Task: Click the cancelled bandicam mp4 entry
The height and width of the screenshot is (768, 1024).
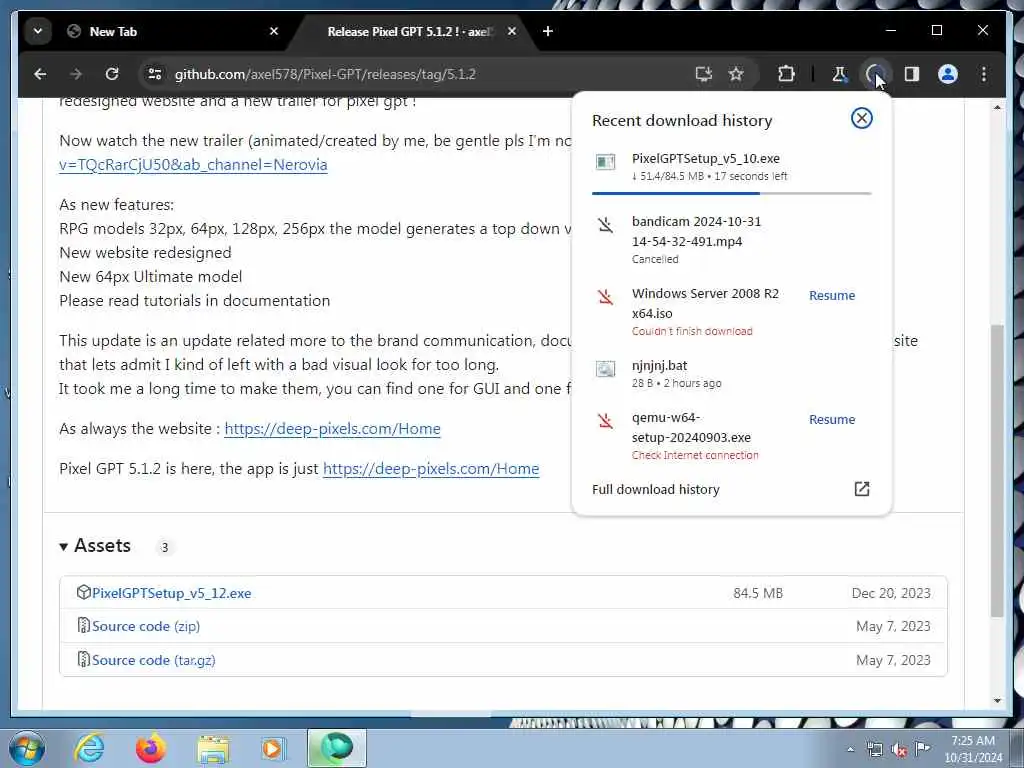Action: 731,240
